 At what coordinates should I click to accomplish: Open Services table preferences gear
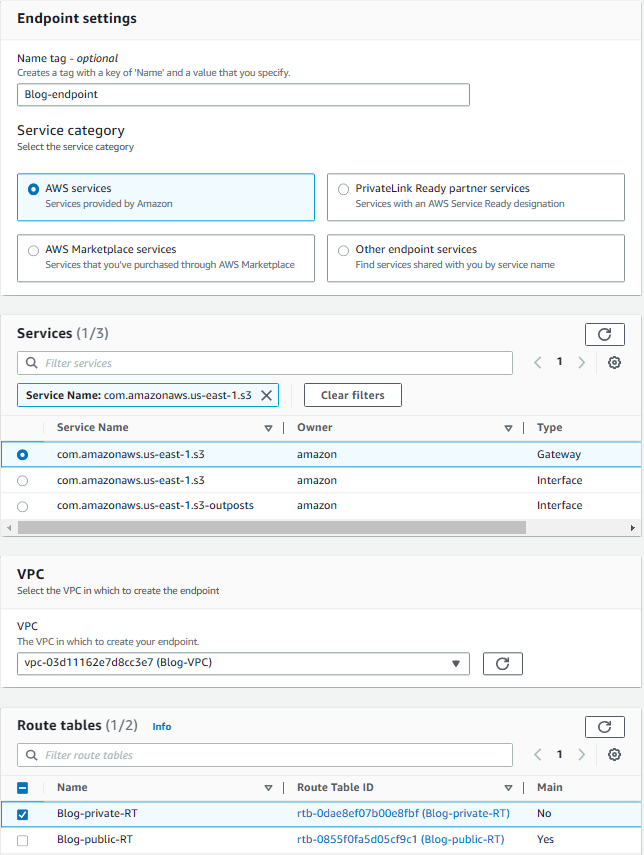pyautogui.click(x=615, y=363)
